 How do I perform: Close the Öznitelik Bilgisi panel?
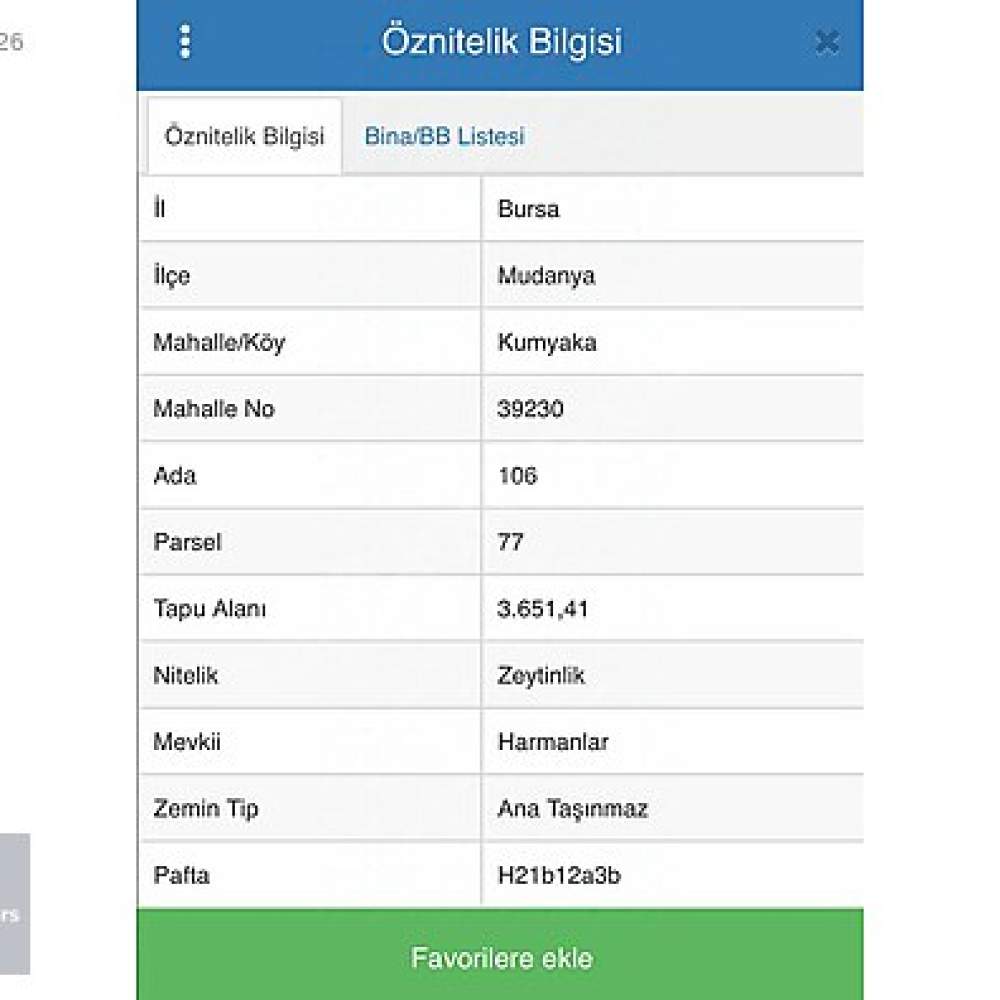point(826,42)
